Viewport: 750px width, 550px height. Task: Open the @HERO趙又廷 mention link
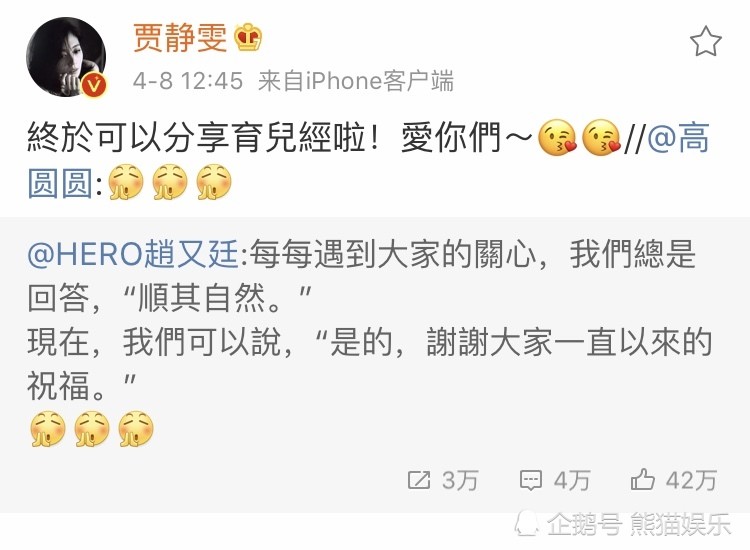[x=133, y=254]
